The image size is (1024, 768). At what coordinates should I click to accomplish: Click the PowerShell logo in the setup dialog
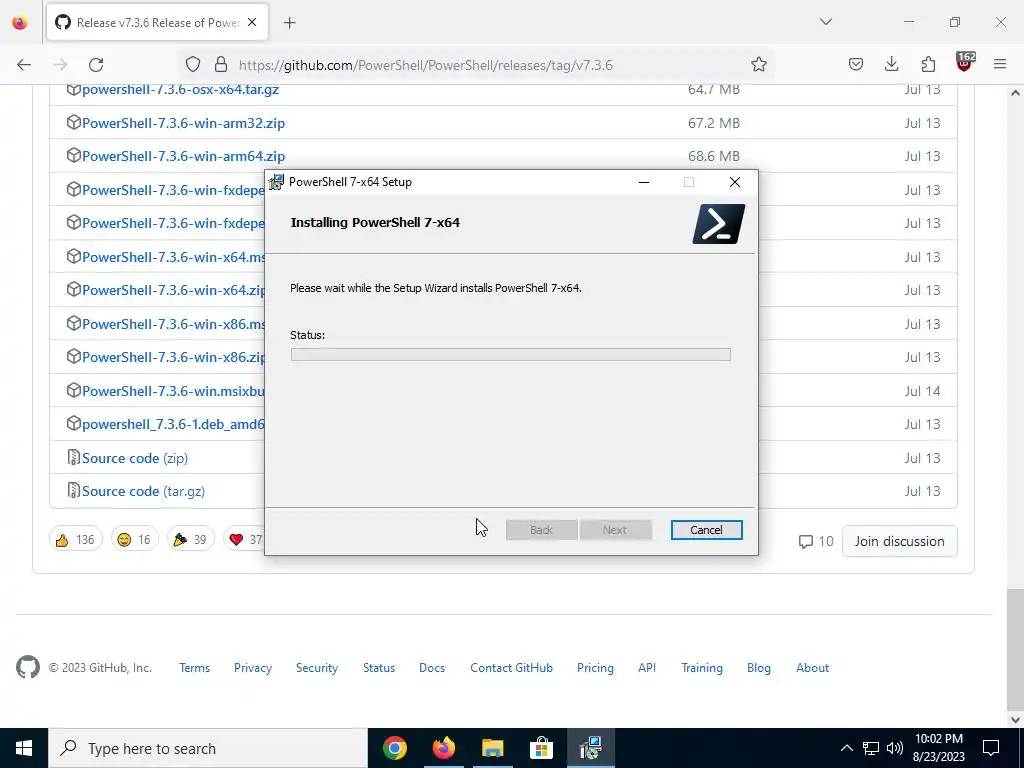(719, 224)
